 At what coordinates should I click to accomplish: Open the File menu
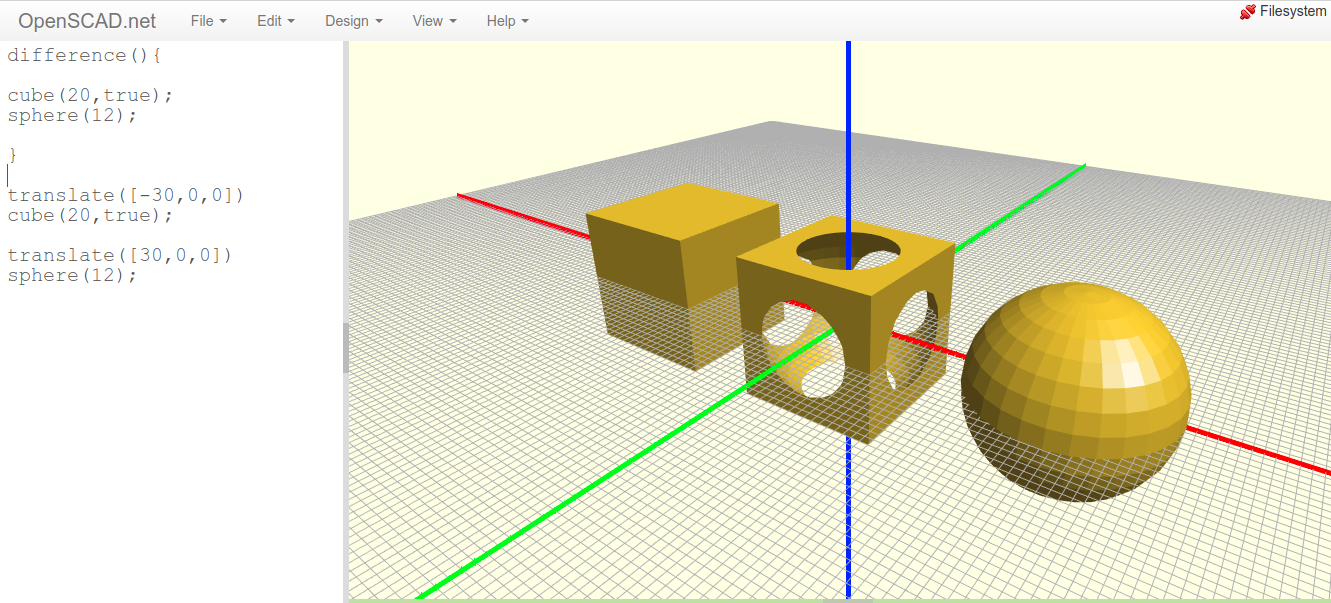[208, 20]
